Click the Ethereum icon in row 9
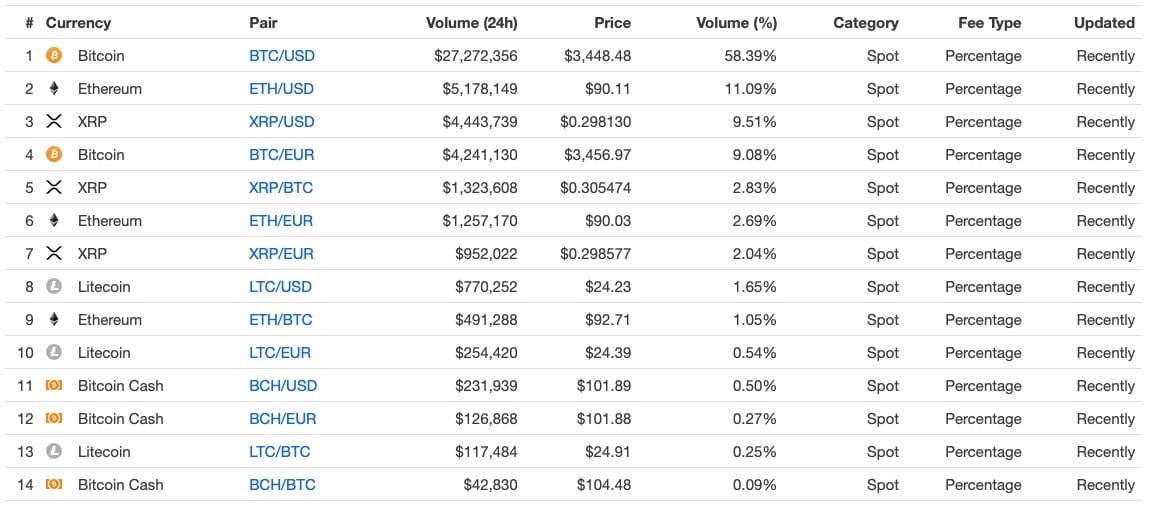The image size is (1151, 507). click(x=54, y=320)
